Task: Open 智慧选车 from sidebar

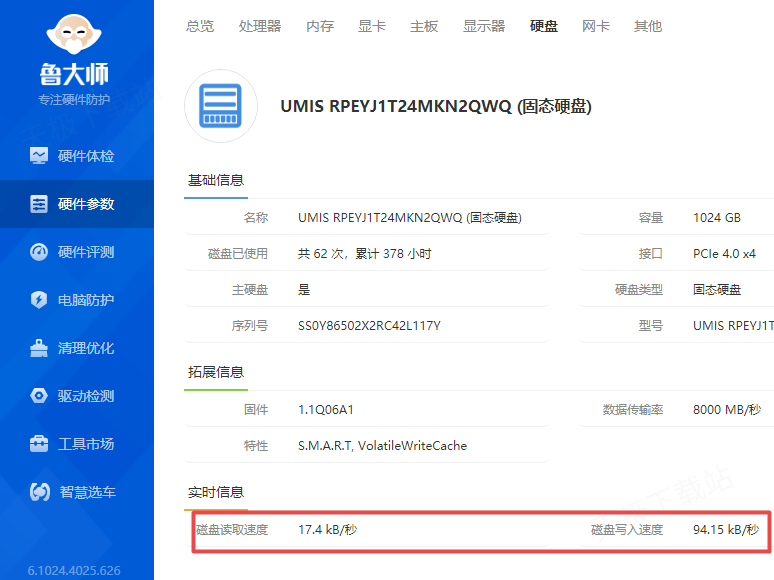Action: click(x=77, y=492)
